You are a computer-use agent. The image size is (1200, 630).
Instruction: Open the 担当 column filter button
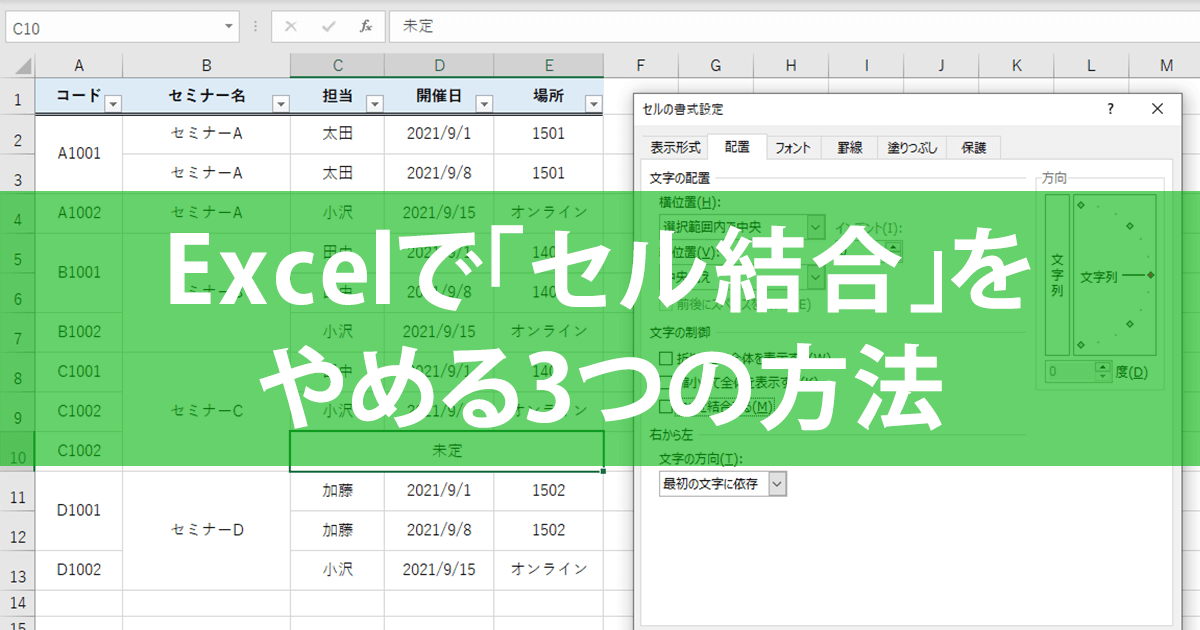coord(375,104)
